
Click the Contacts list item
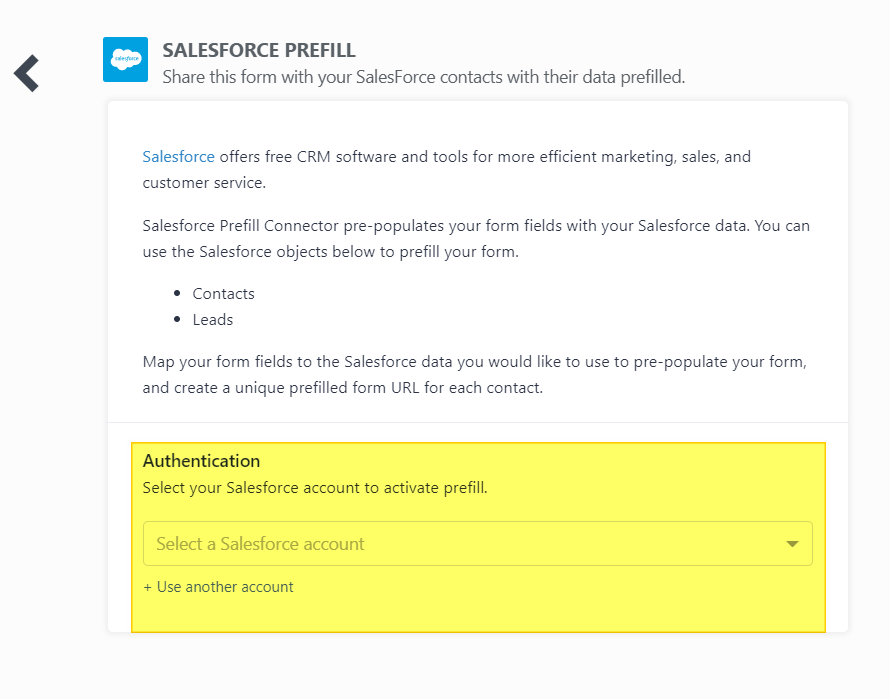224,294
